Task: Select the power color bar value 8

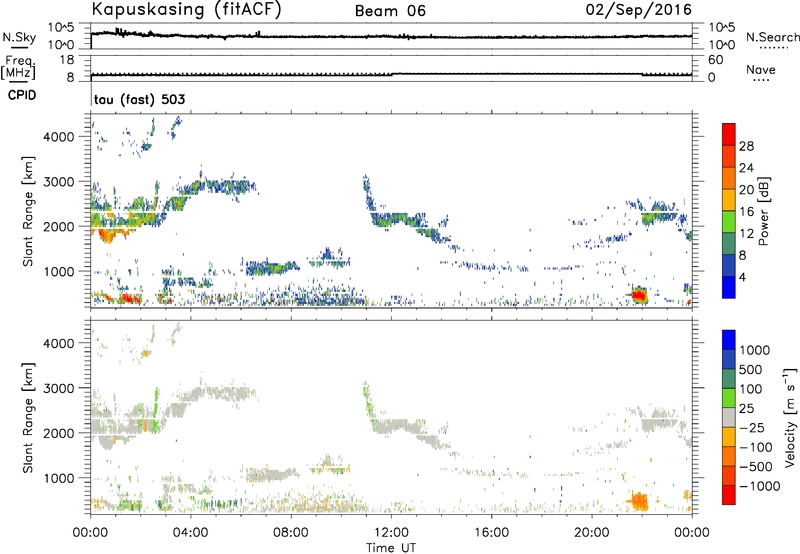Action: pyautogui.click(x=743, y=255)
